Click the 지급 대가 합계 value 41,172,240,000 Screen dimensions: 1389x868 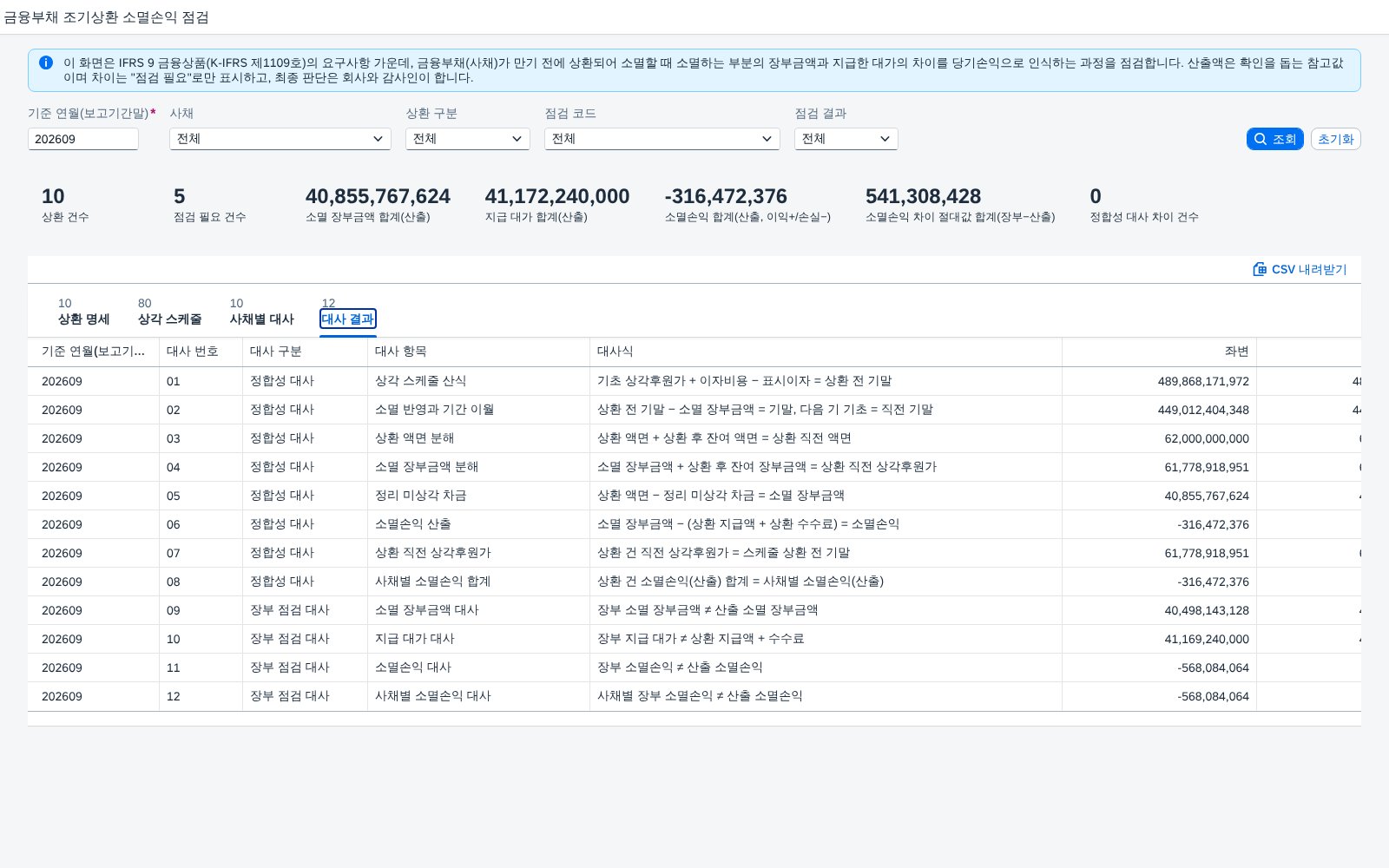click(x=557, y=196)
